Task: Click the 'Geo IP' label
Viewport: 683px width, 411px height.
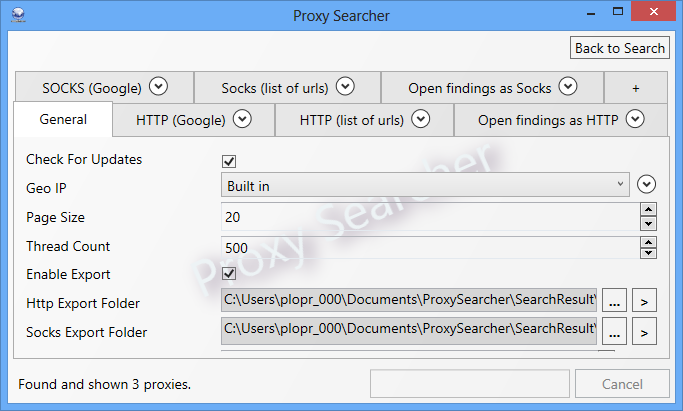Action: pyautogui.click(x=46, y=188)
